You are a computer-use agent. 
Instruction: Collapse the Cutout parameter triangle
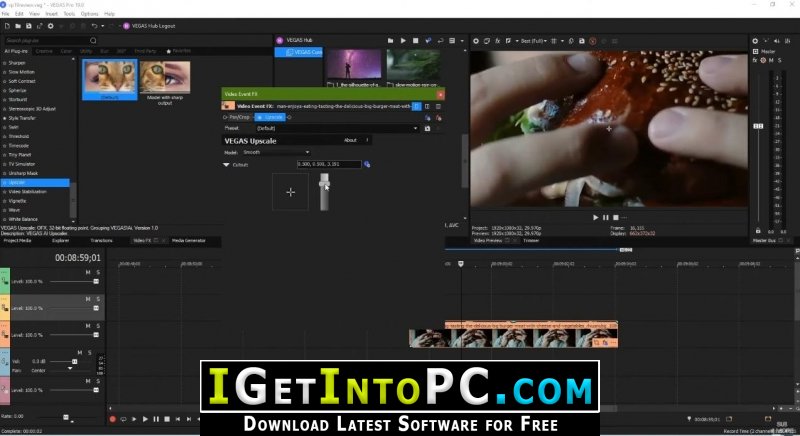(x=226, y=165)
